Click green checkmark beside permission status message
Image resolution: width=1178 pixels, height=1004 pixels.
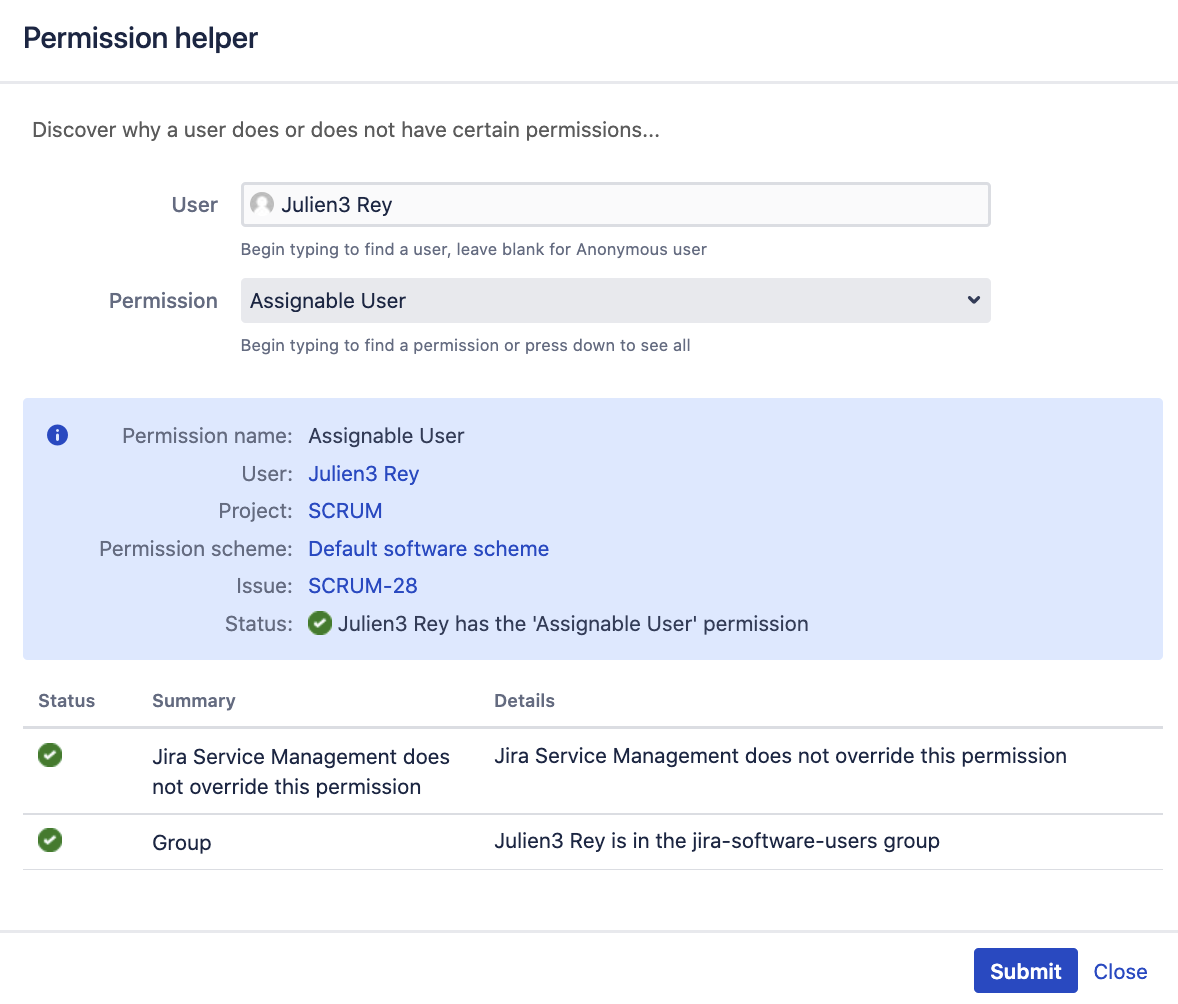pyautogui.click(x=320, y=624)
